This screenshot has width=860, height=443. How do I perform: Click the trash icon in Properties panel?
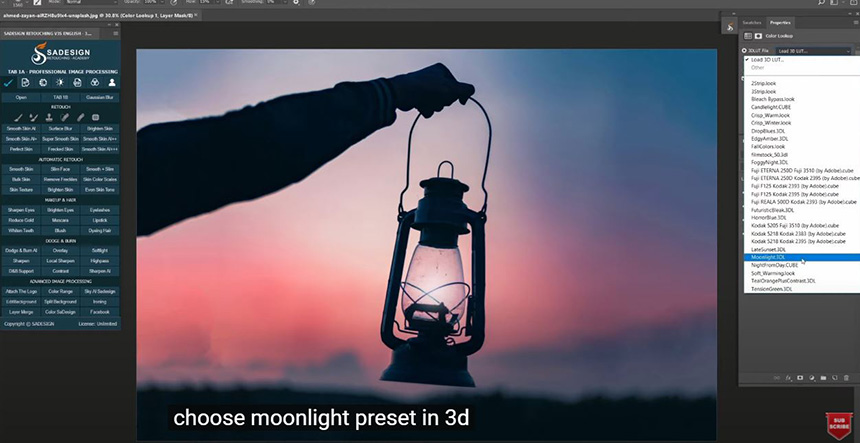pos(846,378)
